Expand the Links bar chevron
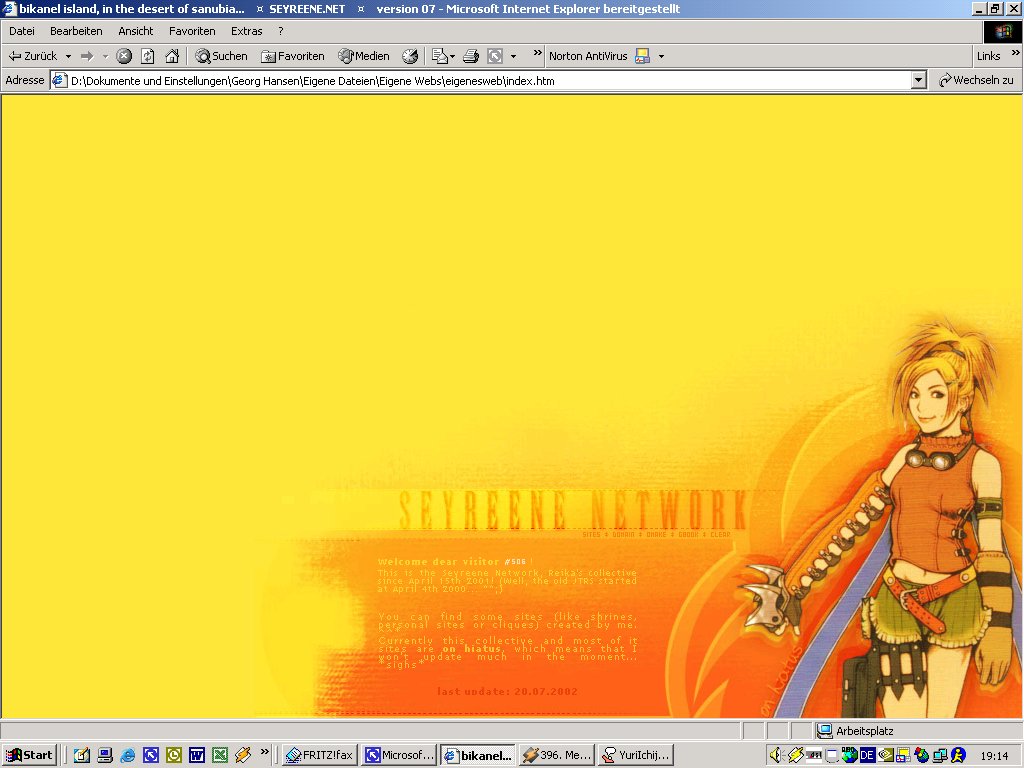Image resolution: width=1024 pixels, height=768 pixels. point(1016,53)
